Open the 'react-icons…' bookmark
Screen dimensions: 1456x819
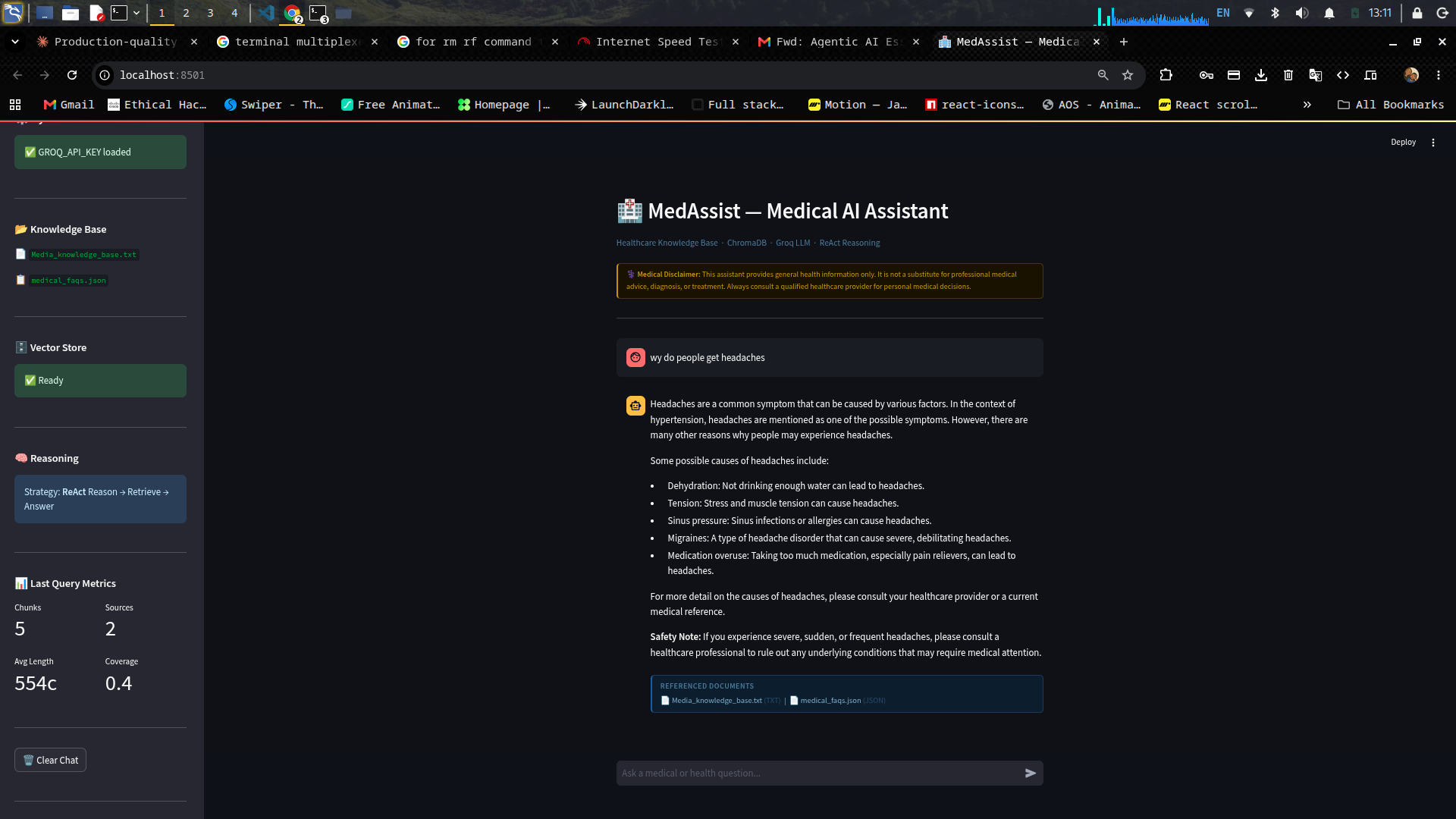coord(974,105)
